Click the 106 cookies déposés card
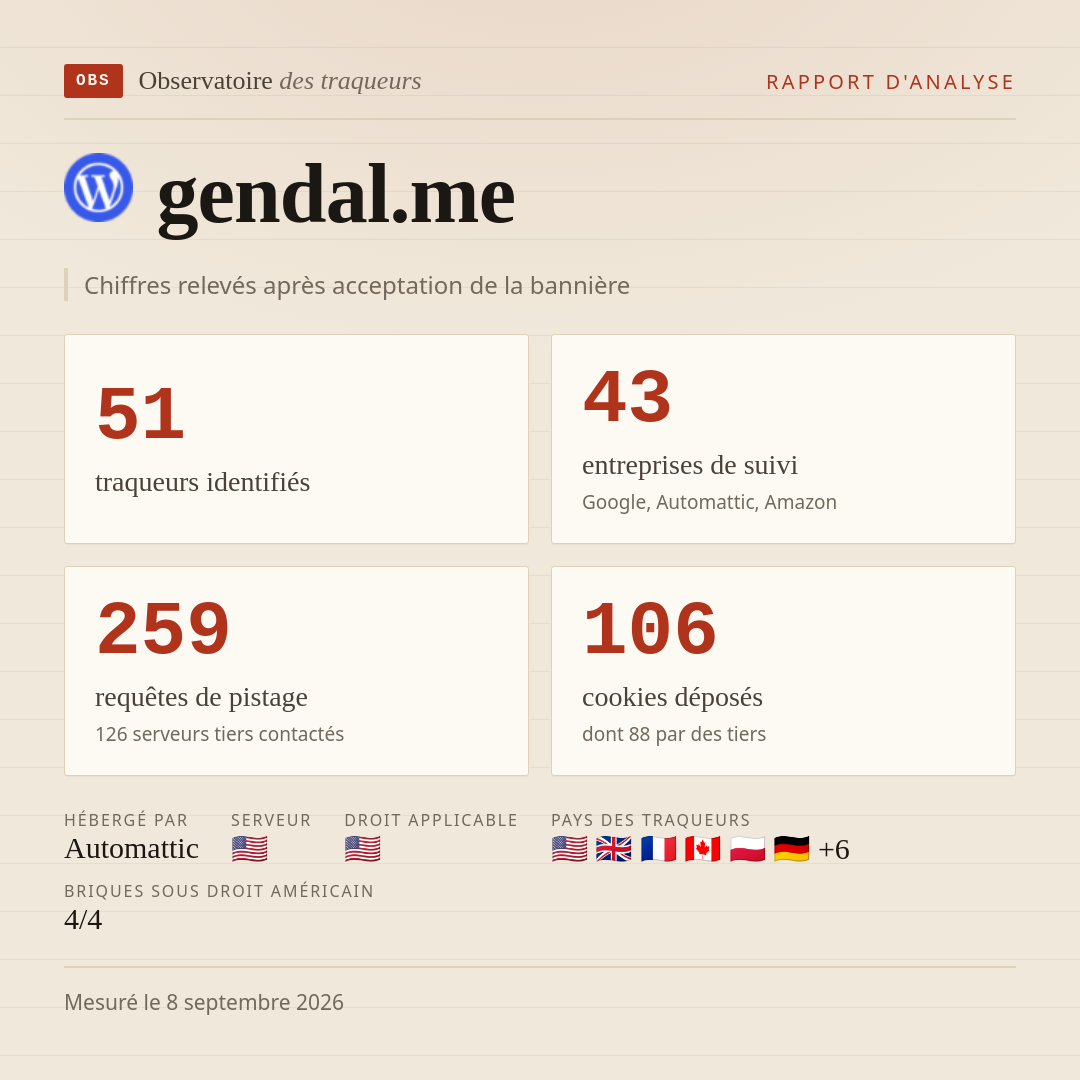The width and height of the screenshot is (1080, 1080). (x=783, y=671)
